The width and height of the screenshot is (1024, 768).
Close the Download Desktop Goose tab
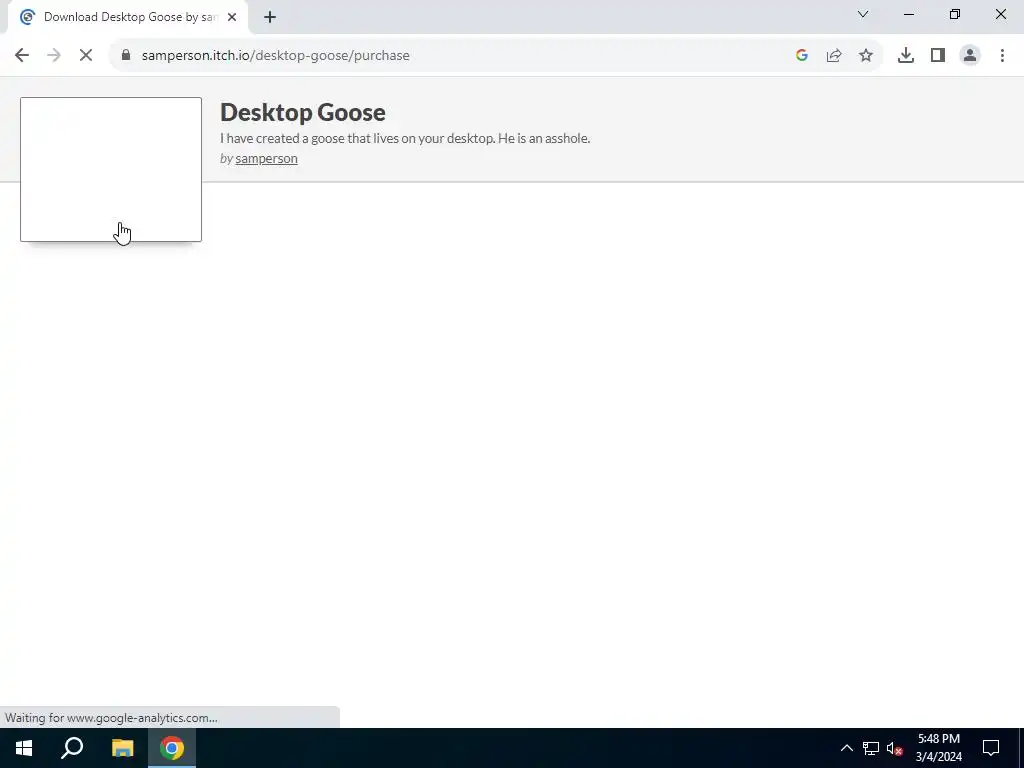pos(232,17)
